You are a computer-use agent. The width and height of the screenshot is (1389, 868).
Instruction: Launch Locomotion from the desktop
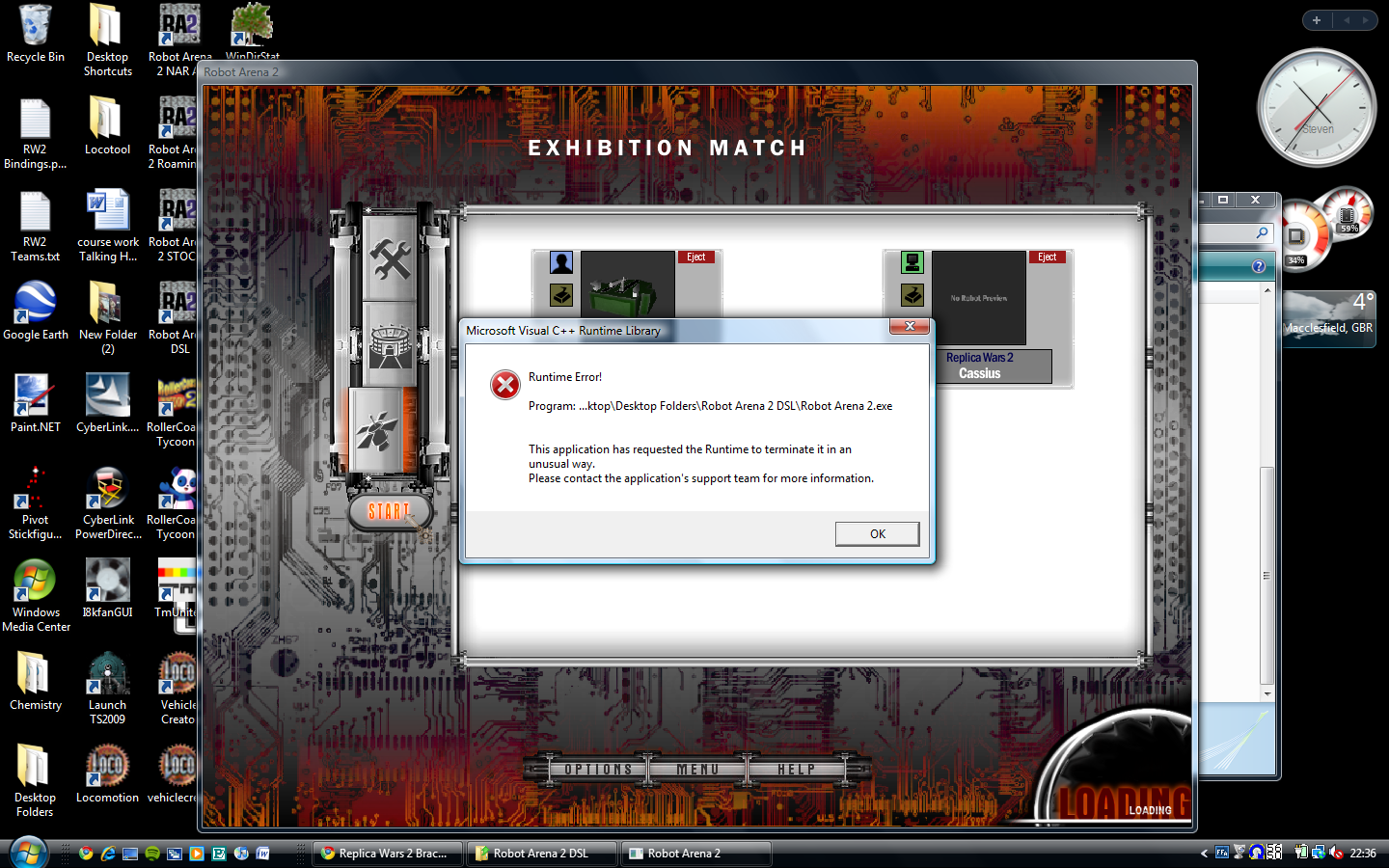[107, 774]
